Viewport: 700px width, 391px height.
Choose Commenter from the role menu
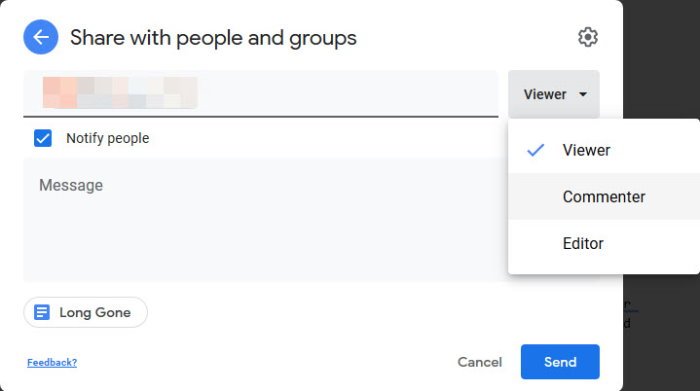[604, 197]
